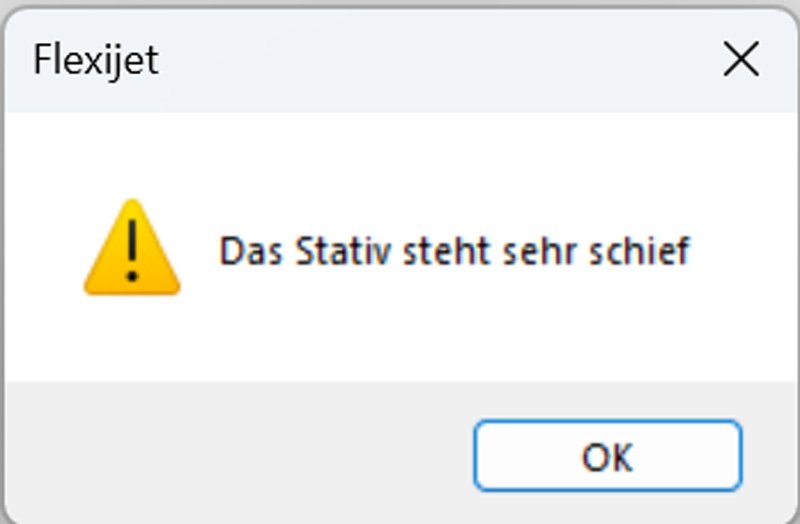Click the white dialog body below the message
This screenshot has height=524, width=800.
pos(401,337)
